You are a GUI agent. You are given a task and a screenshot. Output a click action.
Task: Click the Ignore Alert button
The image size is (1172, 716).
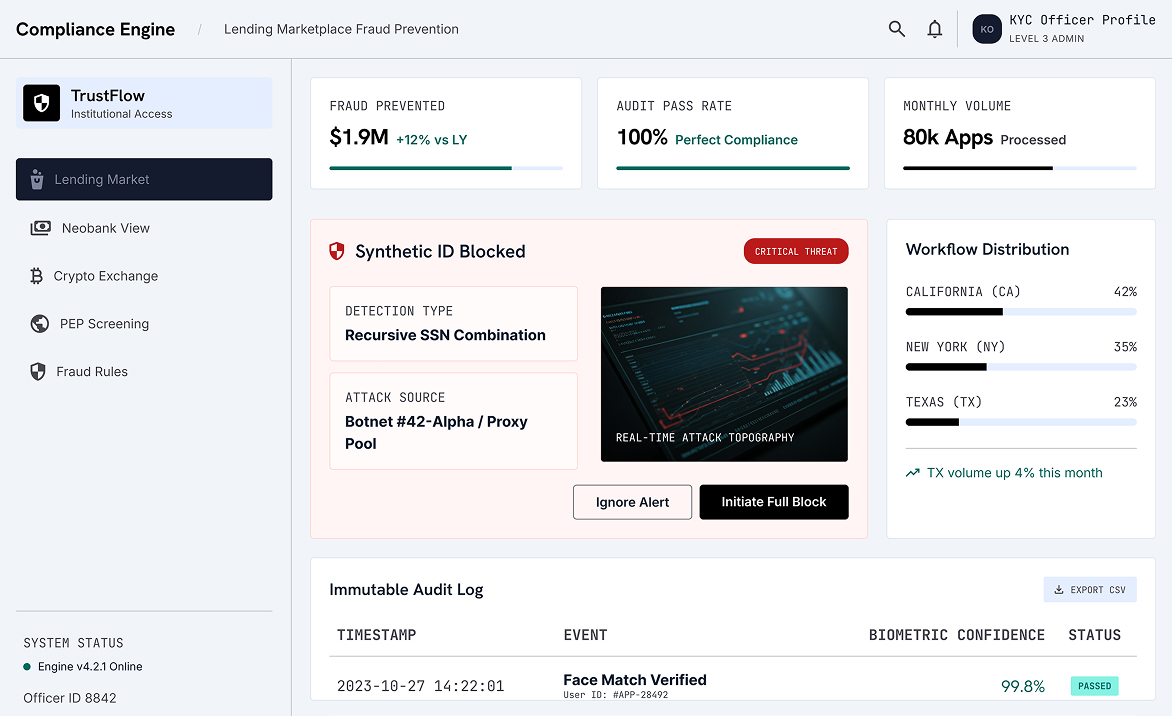pyautogui.click(x=632, y=502)
